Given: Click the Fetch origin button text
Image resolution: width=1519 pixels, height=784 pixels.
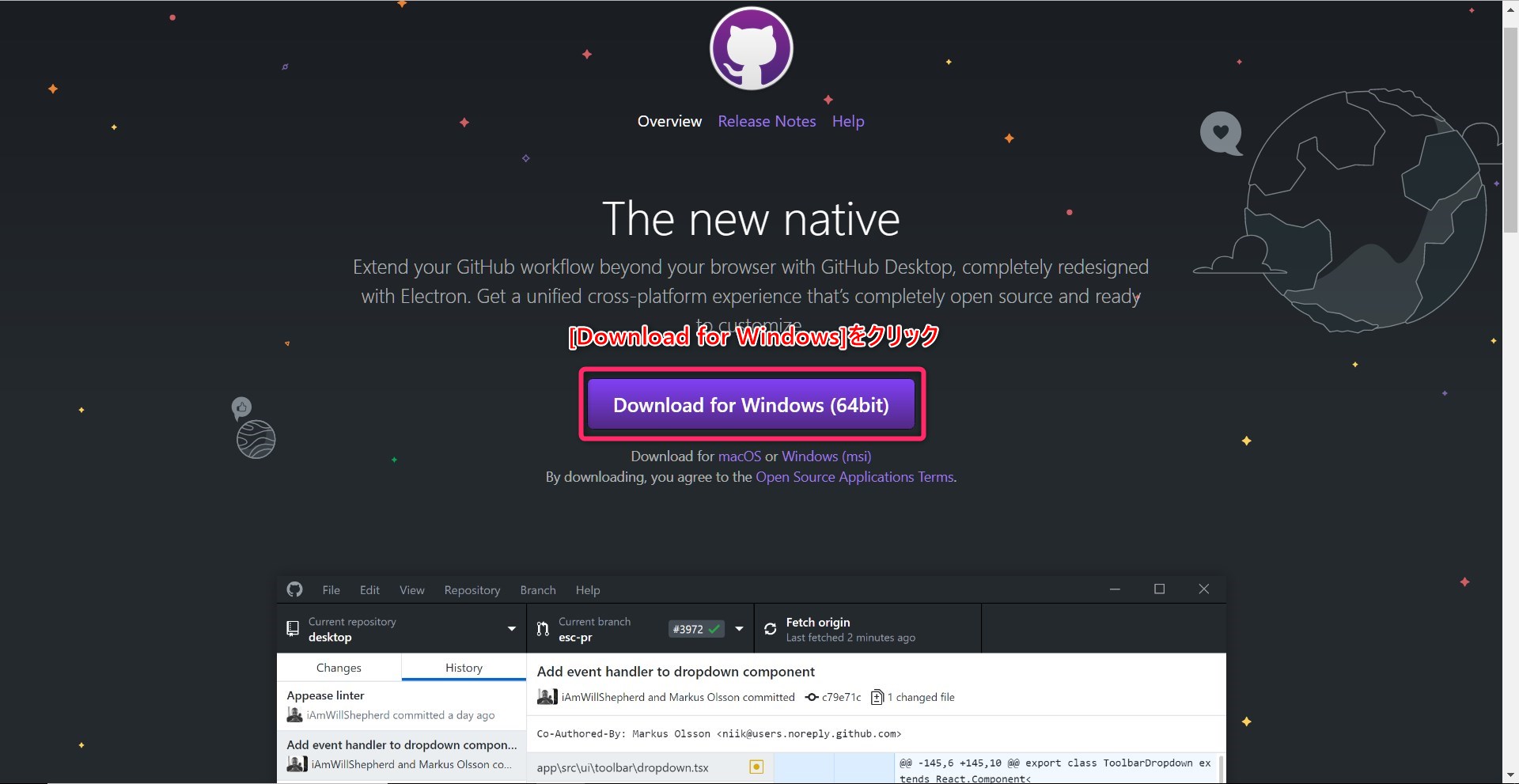Looking at the screenshot, I should click(818, 623).
